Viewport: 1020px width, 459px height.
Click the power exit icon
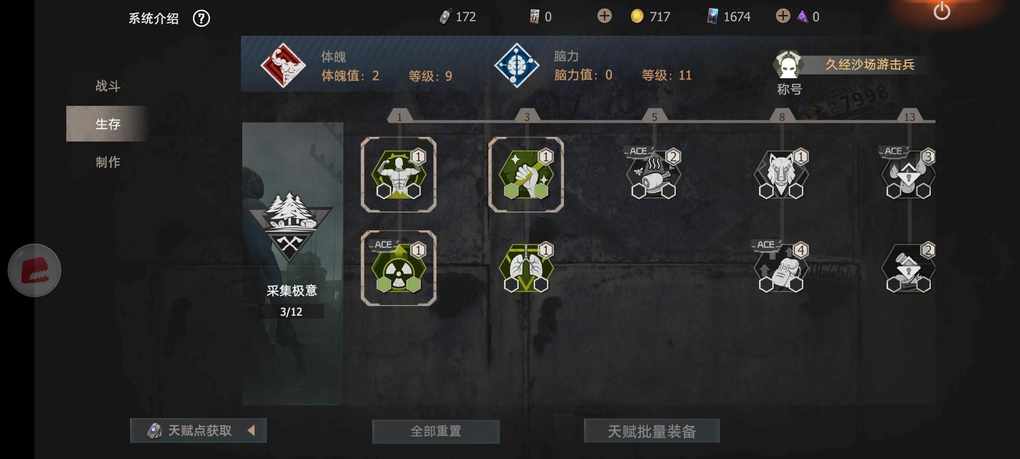coord(941,11)
